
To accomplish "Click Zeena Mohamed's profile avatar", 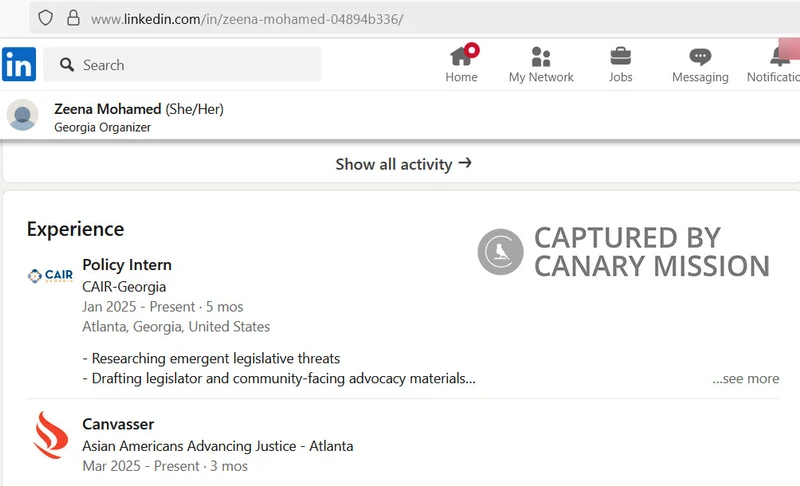I will pos(22,115).
